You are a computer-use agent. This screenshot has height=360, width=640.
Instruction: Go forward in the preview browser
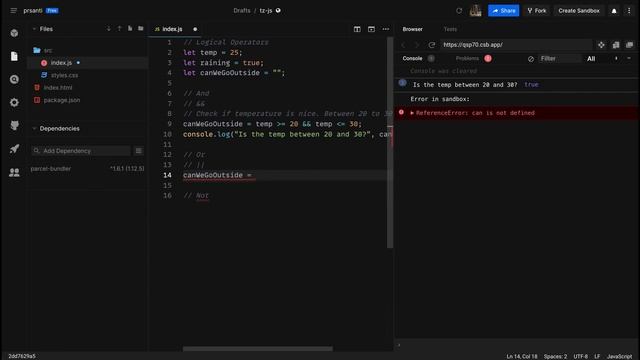click(x=417, y=45)
